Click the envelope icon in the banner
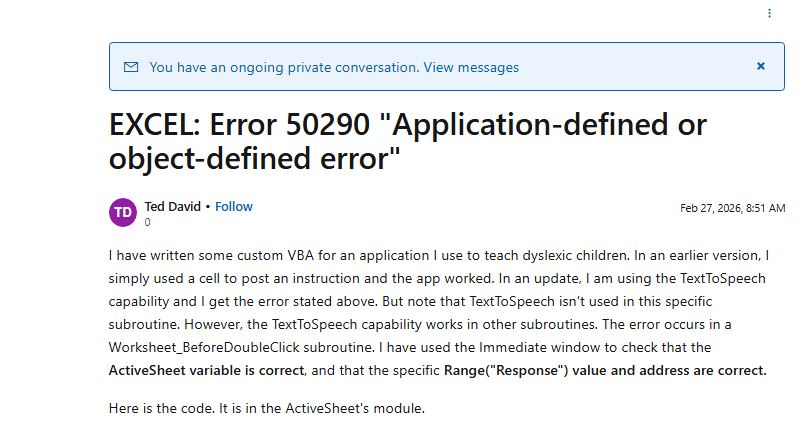The height and width of the screenshot is (426, 806). point(131,67)
